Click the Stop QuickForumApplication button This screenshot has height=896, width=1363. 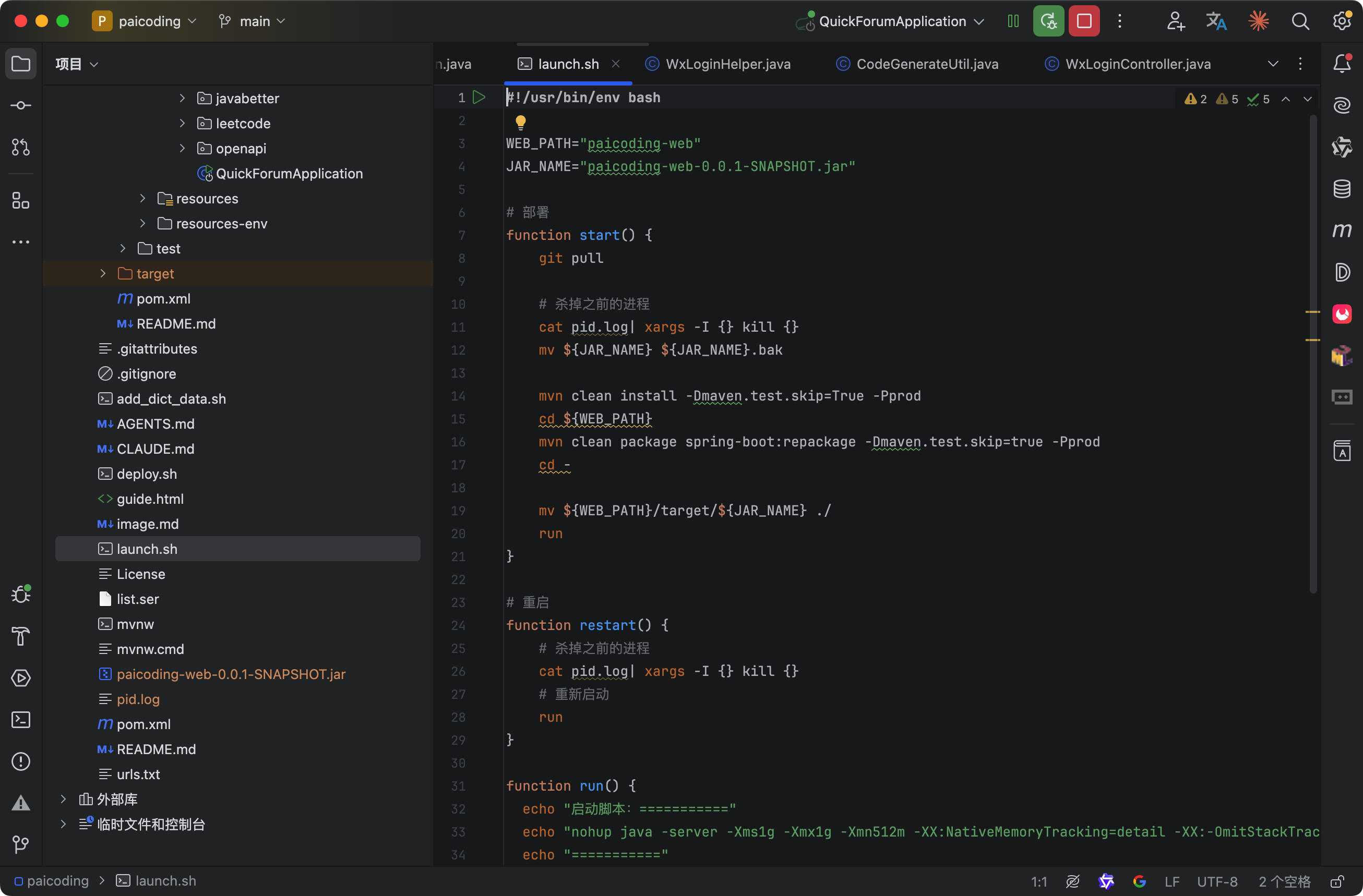[1083, 21]
